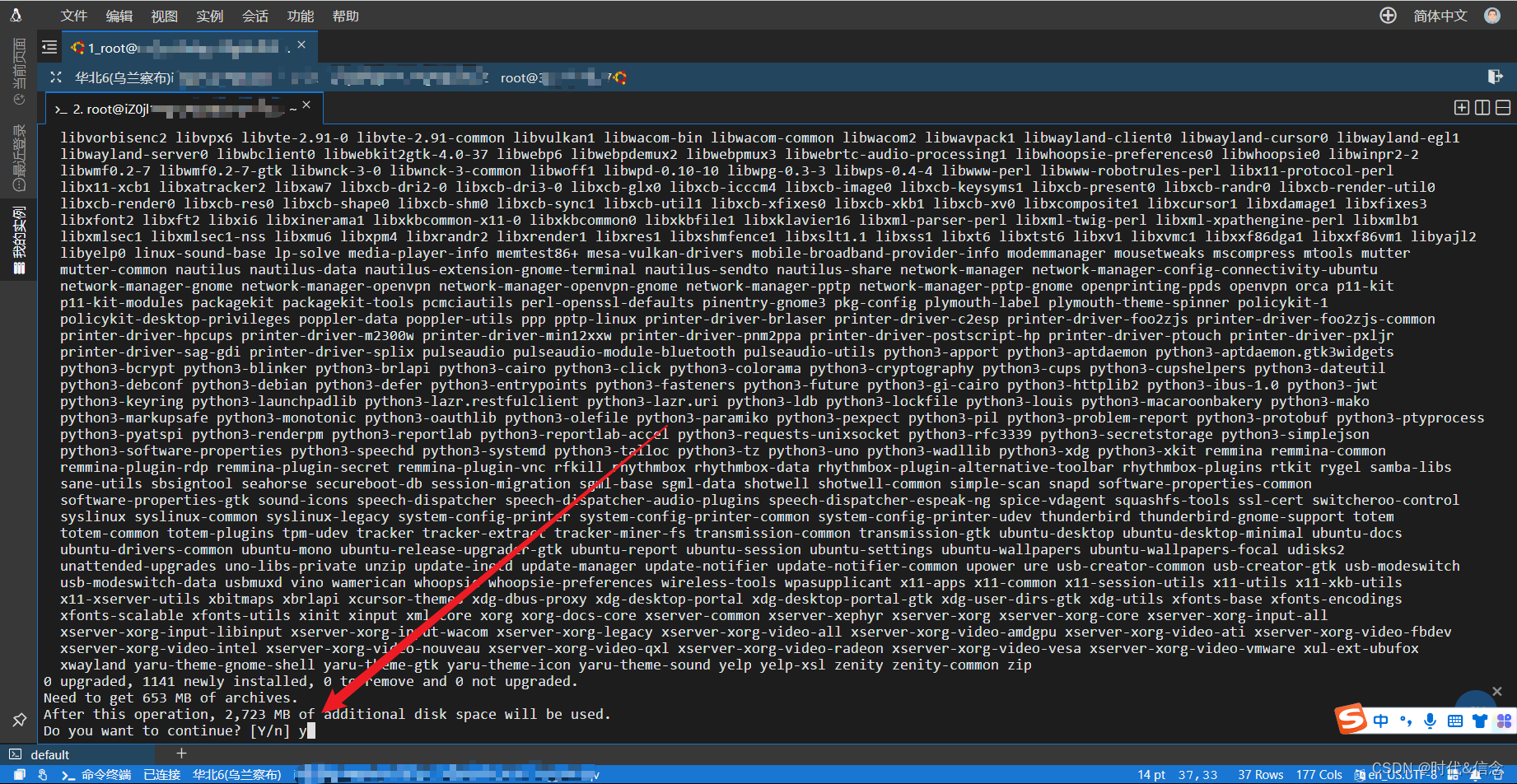Open the Sogou skin shirt icon

click(x=1480, y=721)
